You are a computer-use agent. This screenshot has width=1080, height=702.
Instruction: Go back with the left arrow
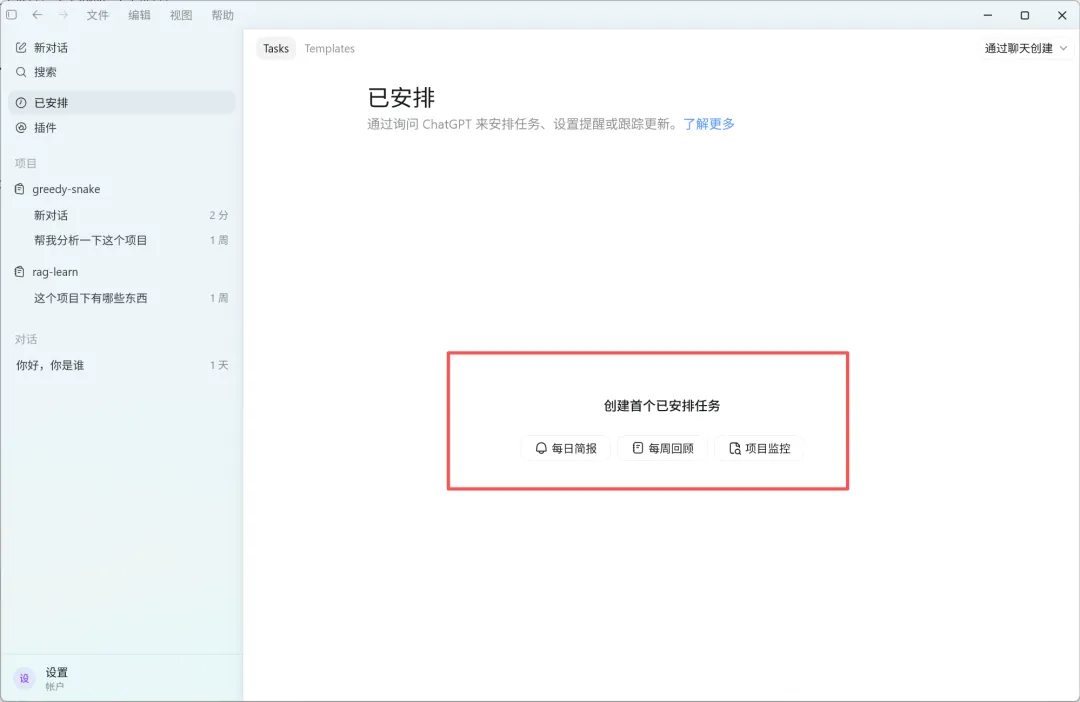tap(37, 14)
